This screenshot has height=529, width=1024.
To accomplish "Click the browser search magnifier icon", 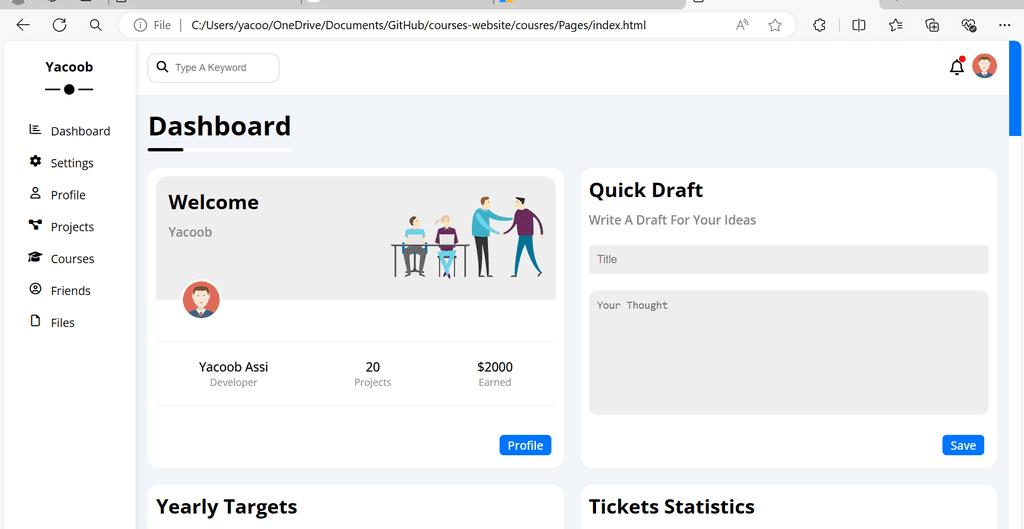I will [x=95, y=25].
